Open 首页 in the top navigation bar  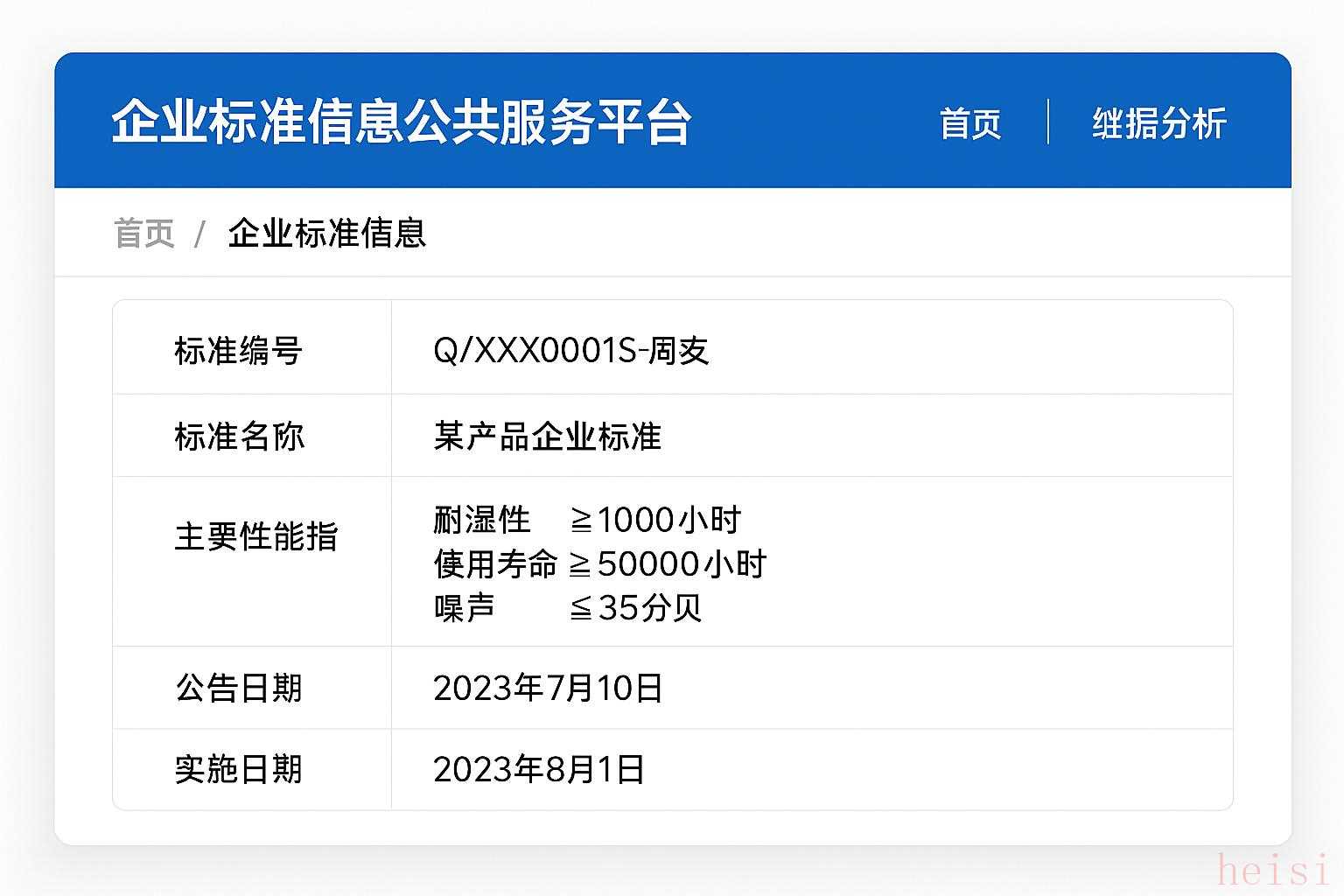click(x=969, y=123)
